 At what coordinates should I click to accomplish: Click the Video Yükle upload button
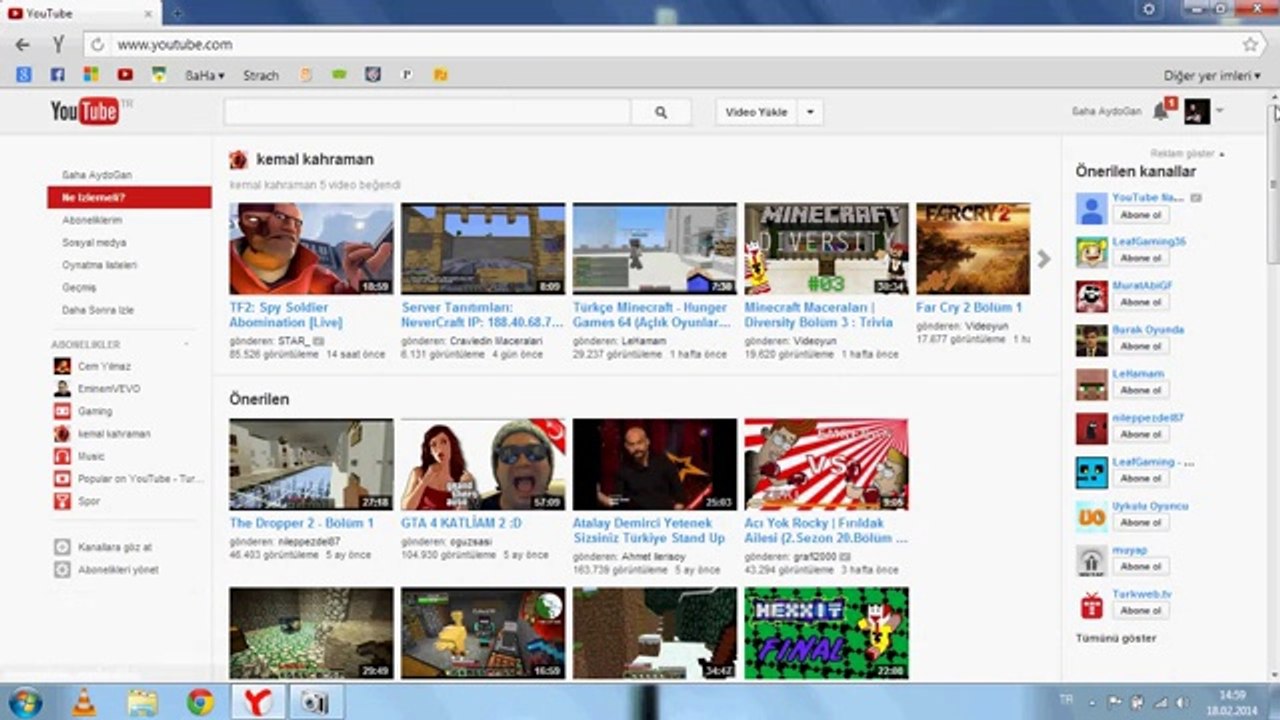[756, 112]
